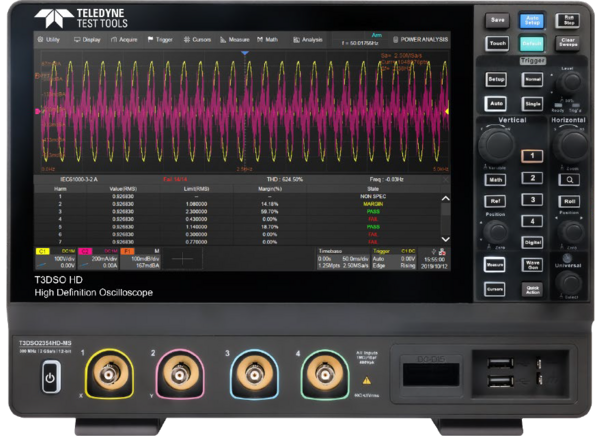The width and height of the screenshot is (600, 436).
Task: Click the trigger Level knob
Action: [569, 82]
